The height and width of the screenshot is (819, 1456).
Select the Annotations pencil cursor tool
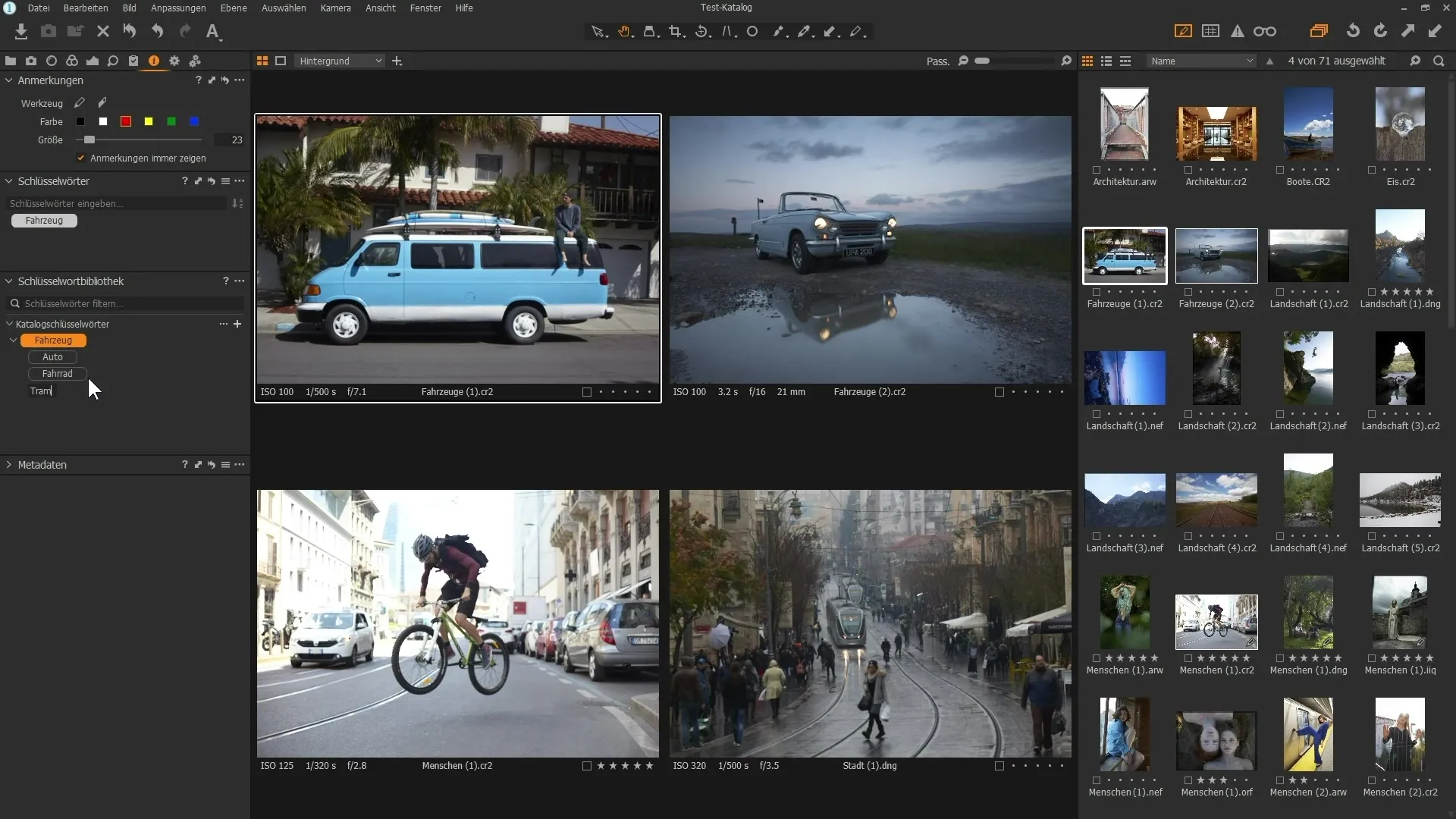pos(857,32)
